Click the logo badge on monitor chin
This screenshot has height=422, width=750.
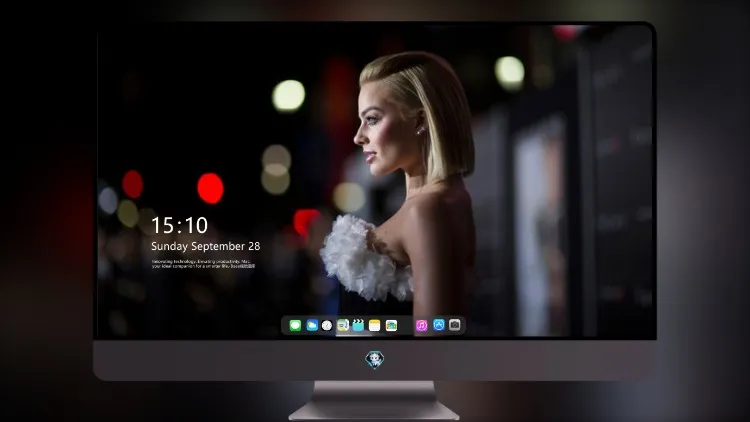click(x=375, y=360)
